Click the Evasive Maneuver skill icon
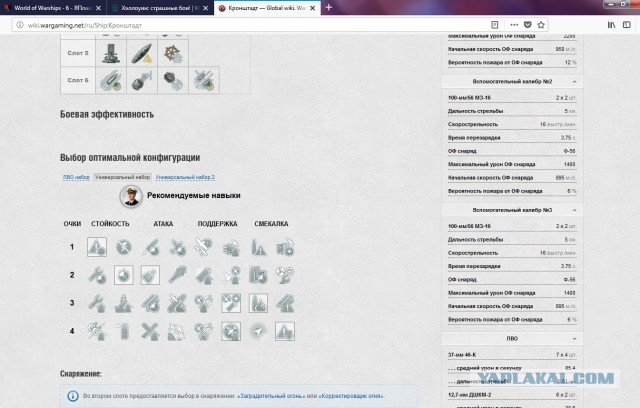The height and width of the screenshot is (408, 640). [x=285, y=247]
